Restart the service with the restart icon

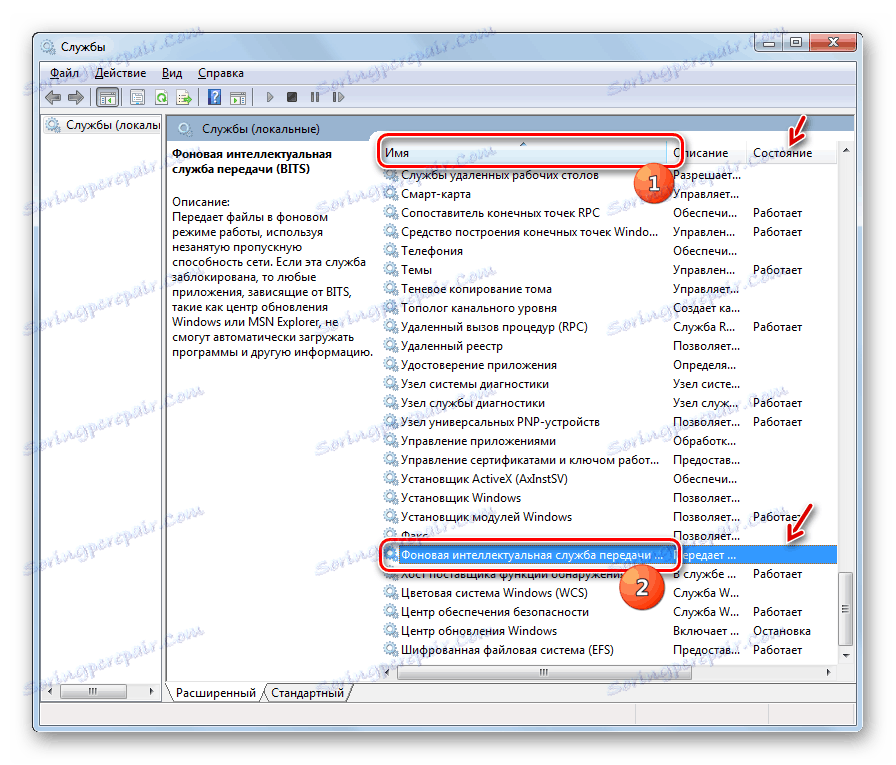click(338, 97)
